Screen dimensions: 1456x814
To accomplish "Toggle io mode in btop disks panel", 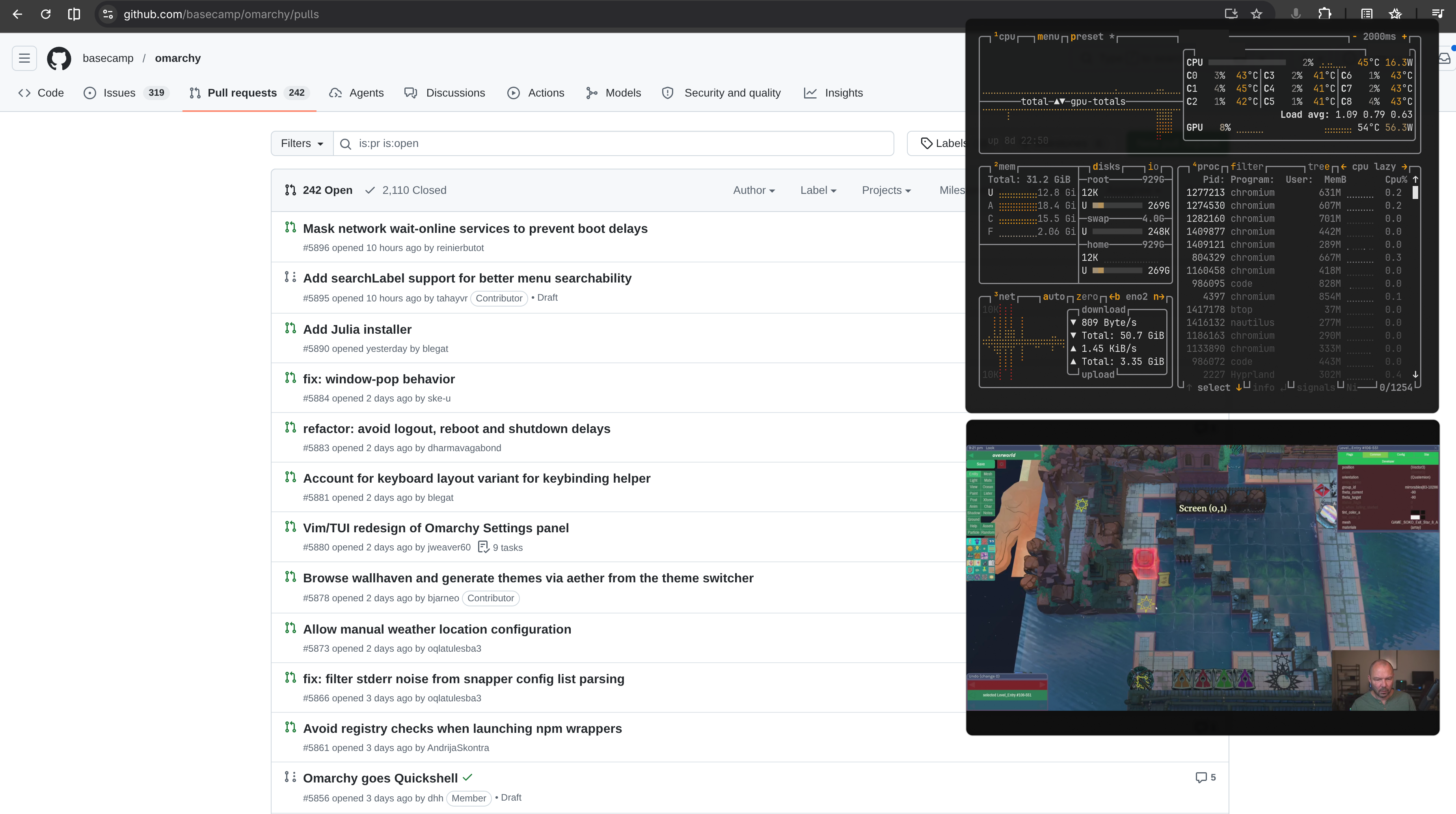I will pos(1153,167).
